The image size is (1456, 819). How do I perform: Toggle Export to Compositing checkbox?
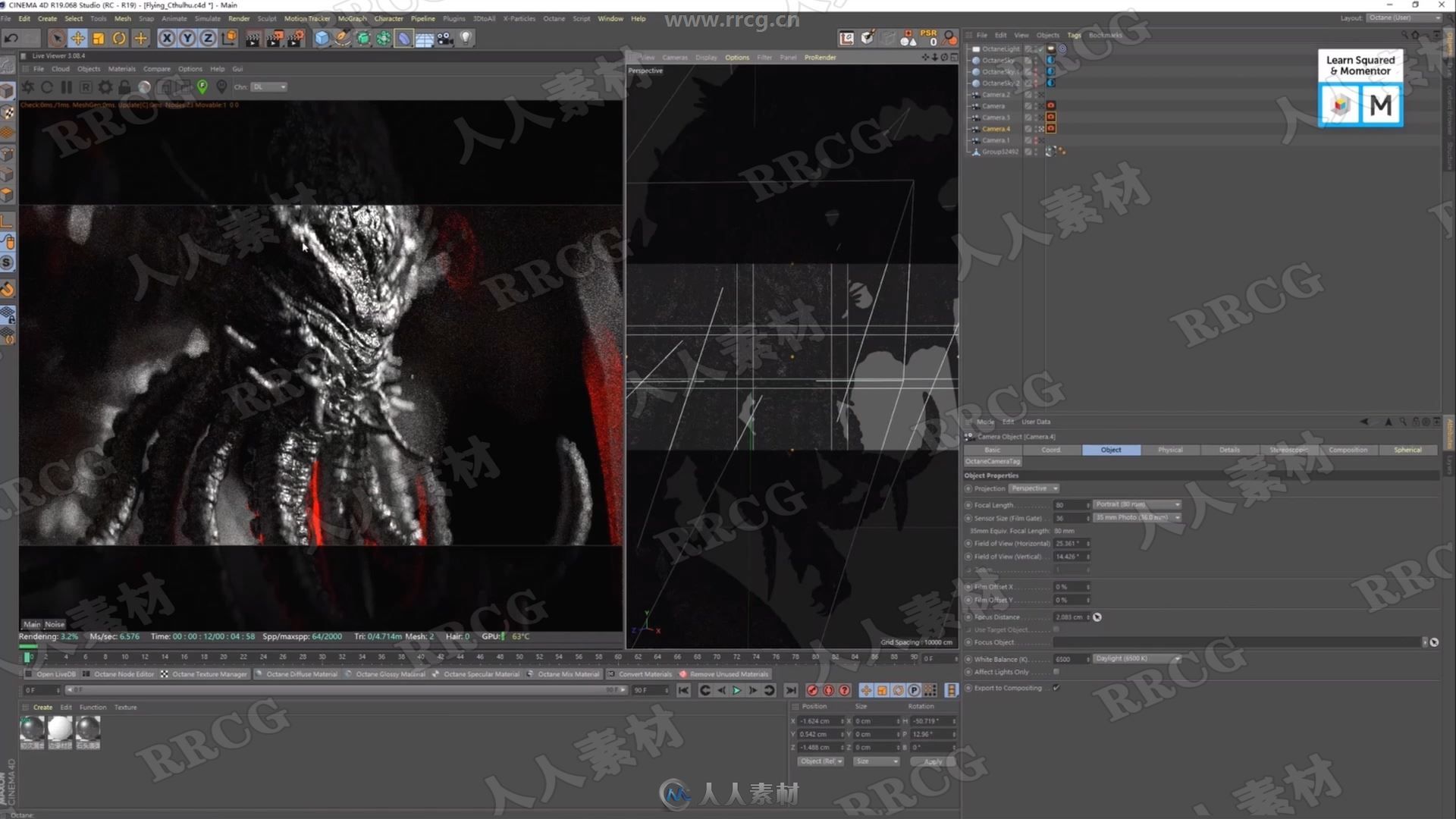click(1056, 688)
